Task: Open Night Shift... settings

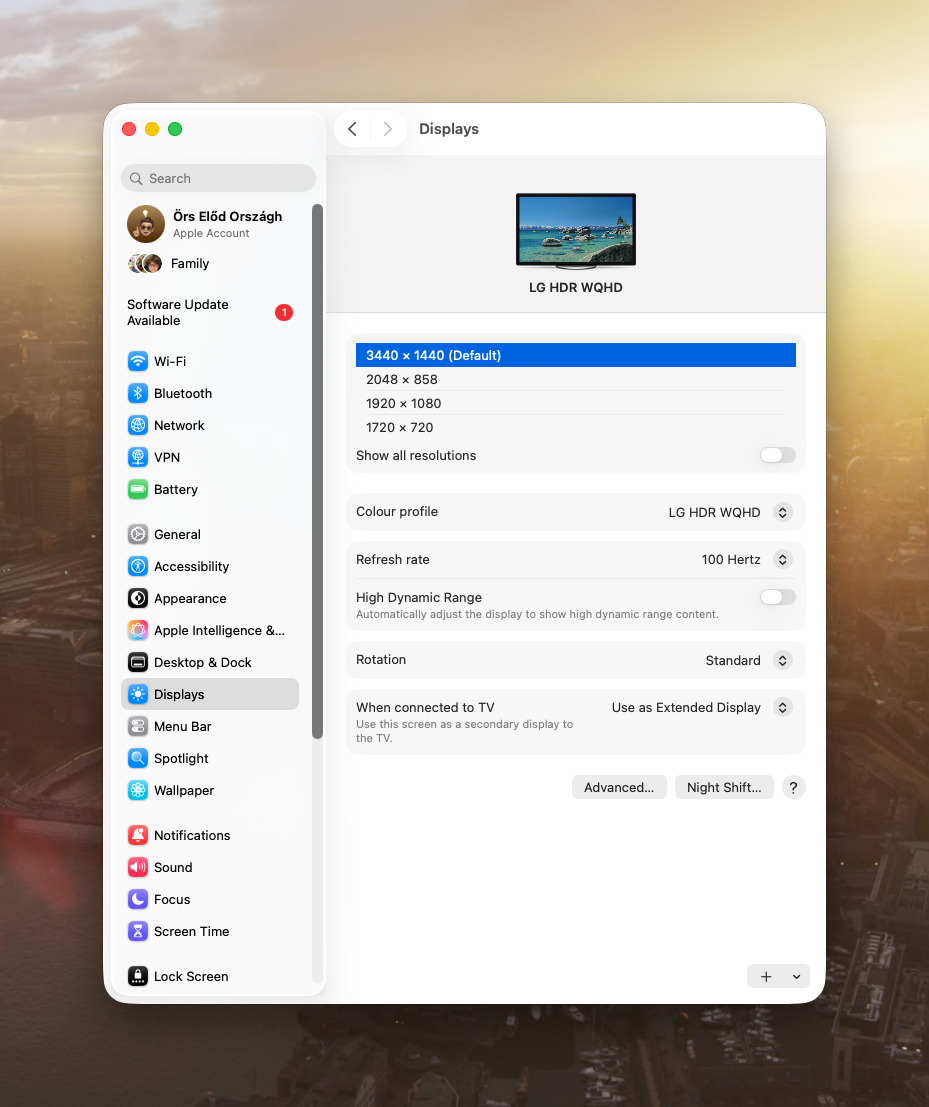Action: [724, 787]
